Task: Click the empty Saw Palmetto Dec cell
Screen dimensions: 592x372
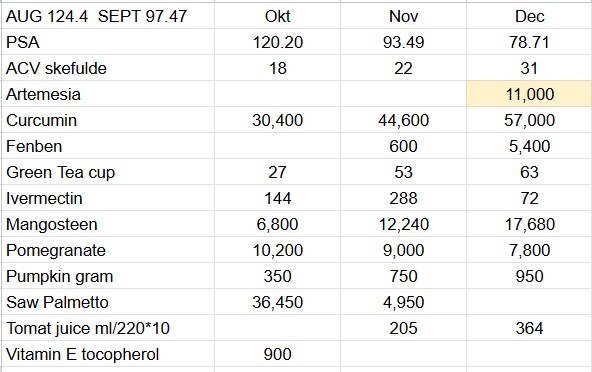Action: coord(529,302)
